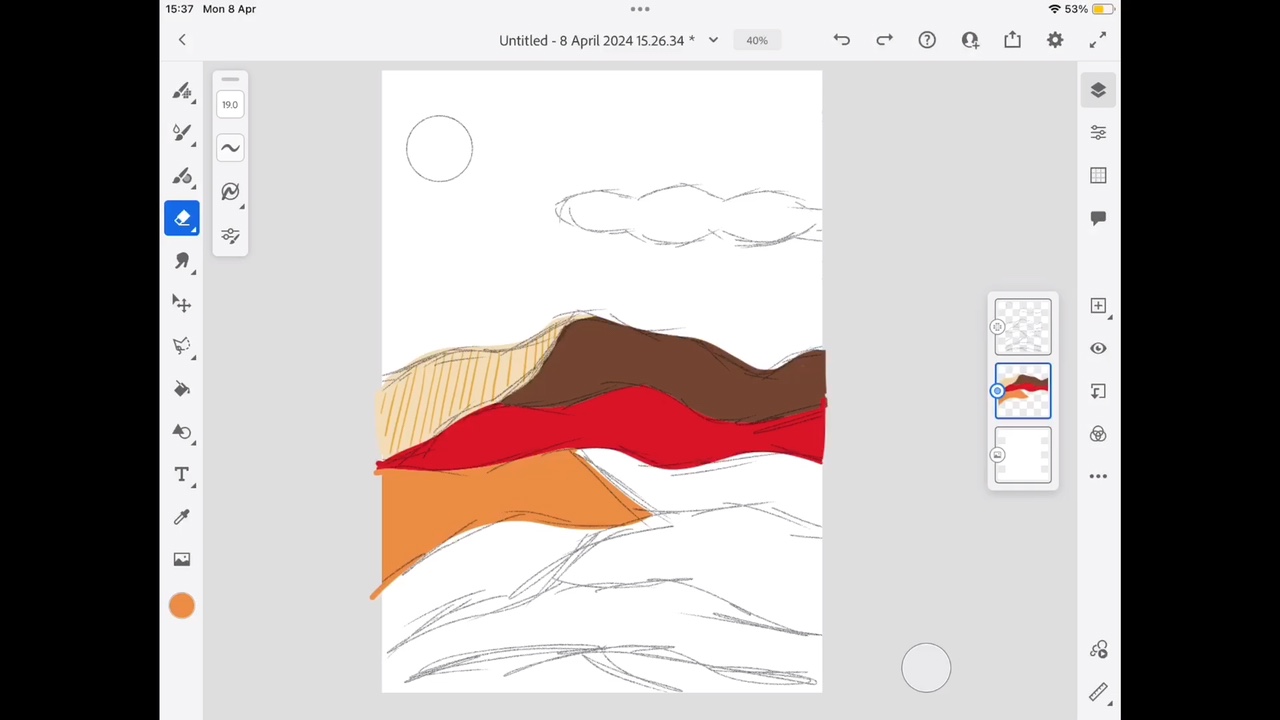Open the app settings gear
The height and width of the screenshot is (720, 1280).
click(1055, 40)
